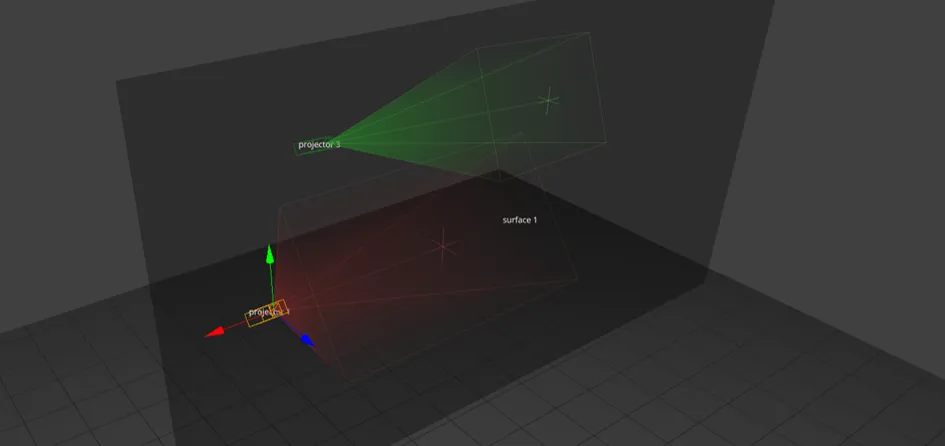Click the blue Z-axis gizmo arrow

(307, 341)
